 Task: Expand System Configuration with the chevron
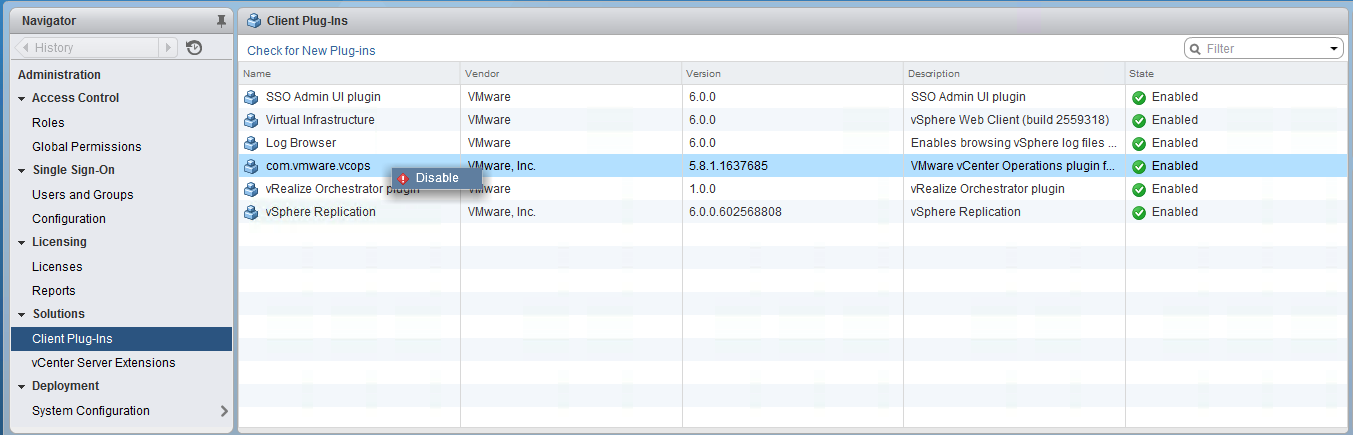[x=223, y=411]
